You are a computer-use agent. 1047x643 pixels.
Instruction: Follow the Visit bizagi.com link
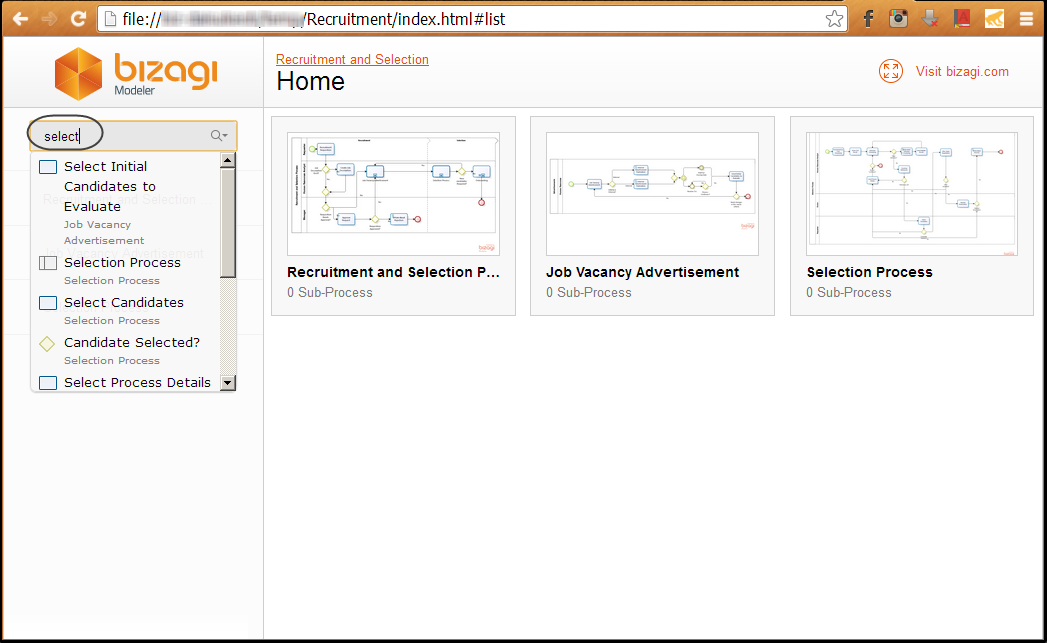tap(962, 71)
